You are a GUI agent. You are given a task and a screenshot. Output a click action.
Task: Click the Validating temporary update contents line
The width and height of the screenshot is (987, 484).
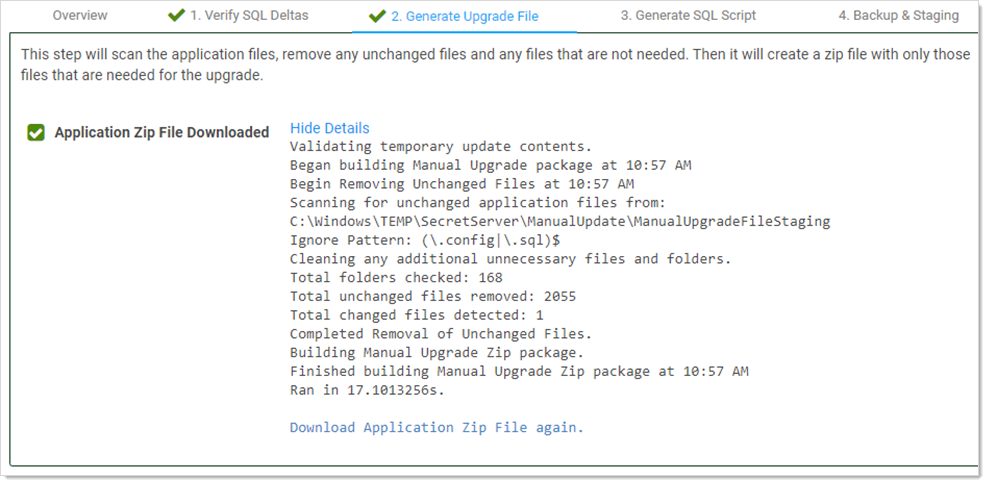pos(440,146)
